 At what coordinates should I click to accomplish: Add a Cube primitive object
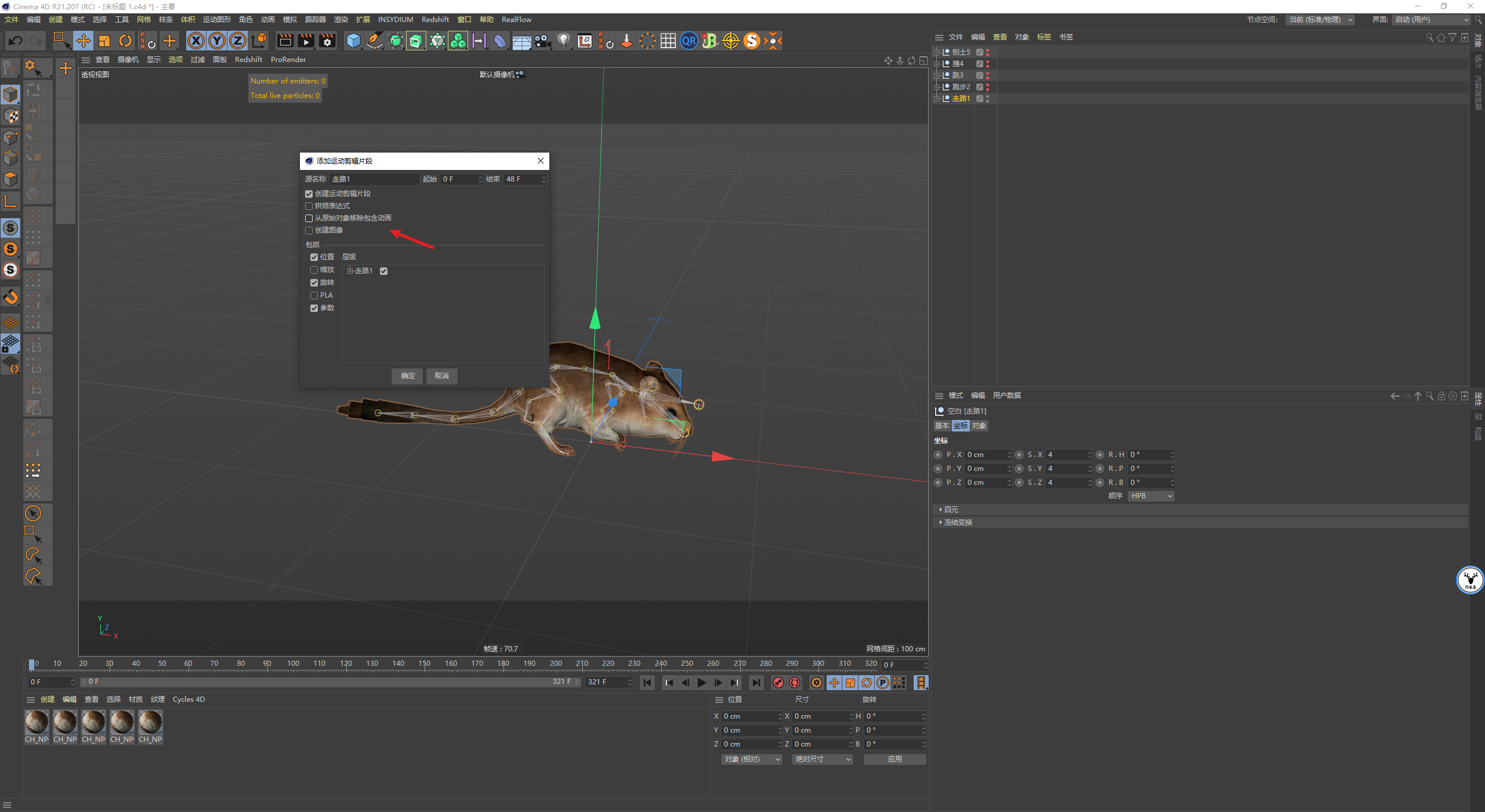point(353,41)
